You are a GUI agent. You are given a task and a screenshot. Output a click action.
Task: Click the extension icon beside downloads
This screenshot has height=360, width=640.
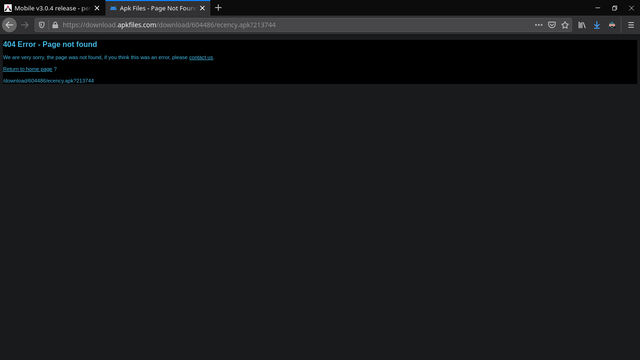point(612,25)
